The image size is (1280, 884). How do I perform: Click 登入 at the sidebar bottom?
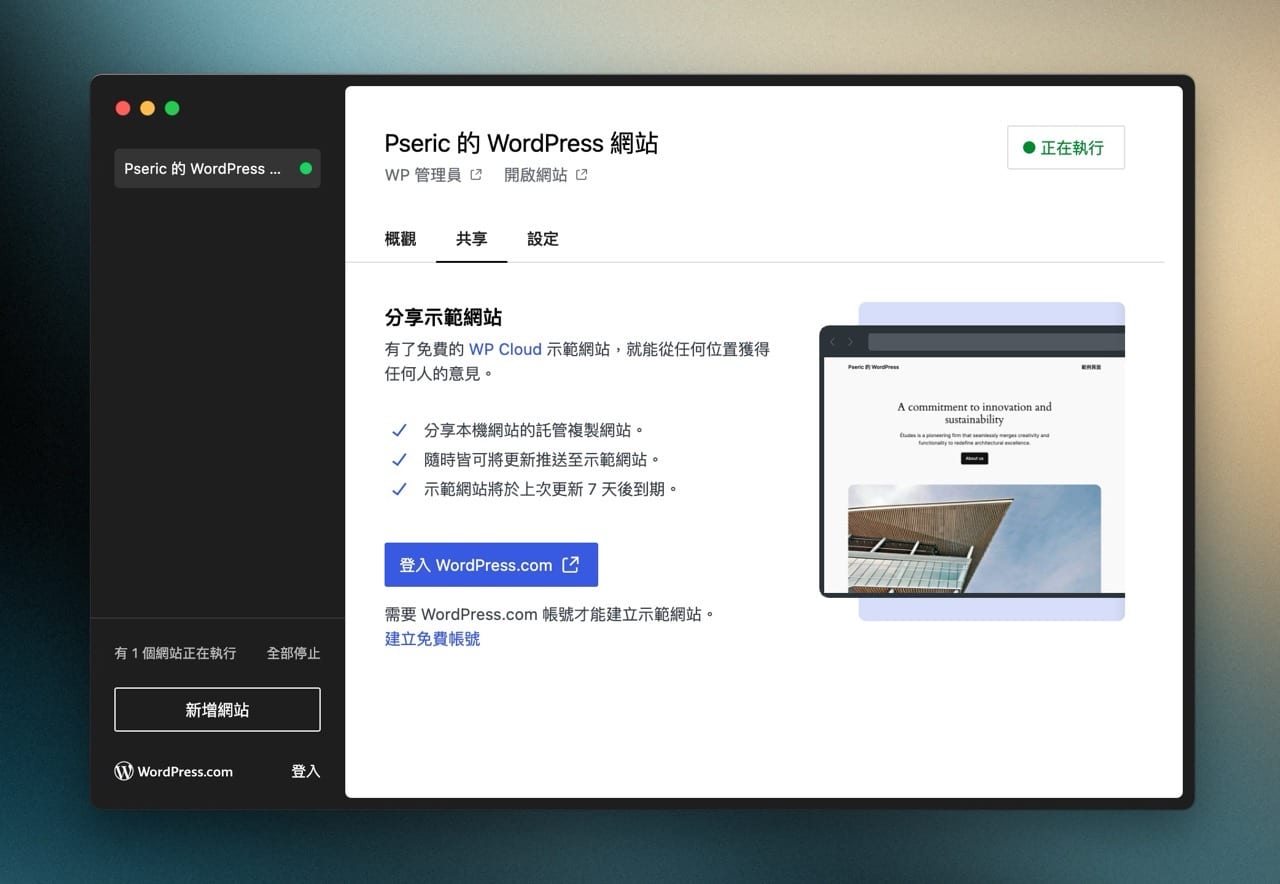pyautogui.click(x=305, y=771)
